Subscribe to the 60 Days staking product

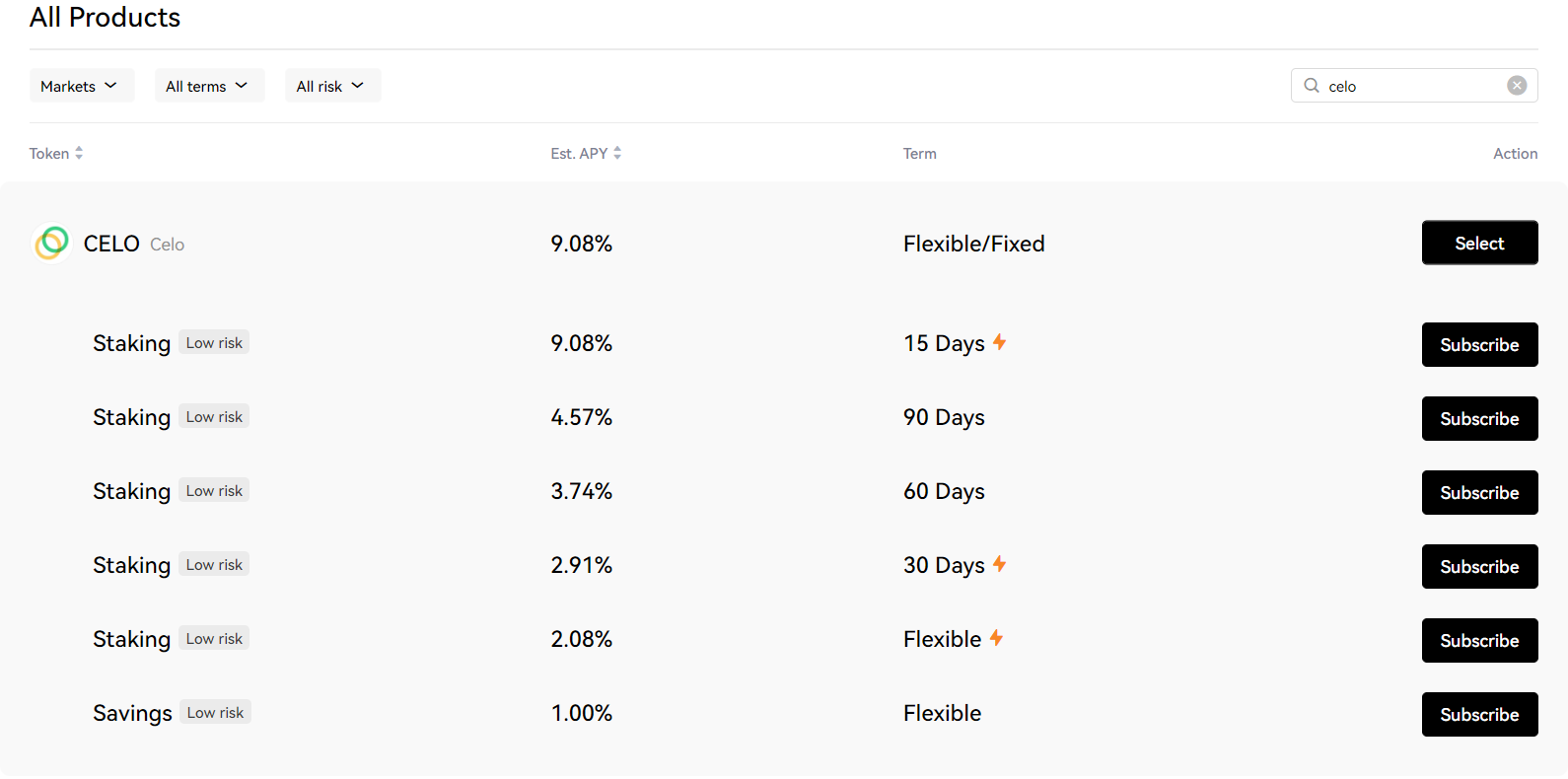point(1479,493)
